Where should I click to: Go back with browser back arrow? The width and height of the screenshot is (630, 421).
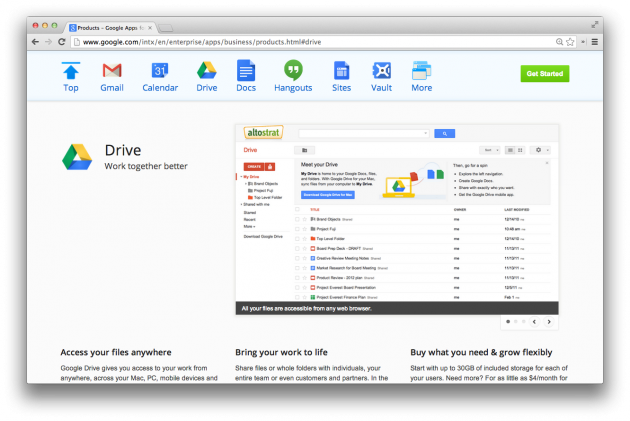[x=35, y=42]
